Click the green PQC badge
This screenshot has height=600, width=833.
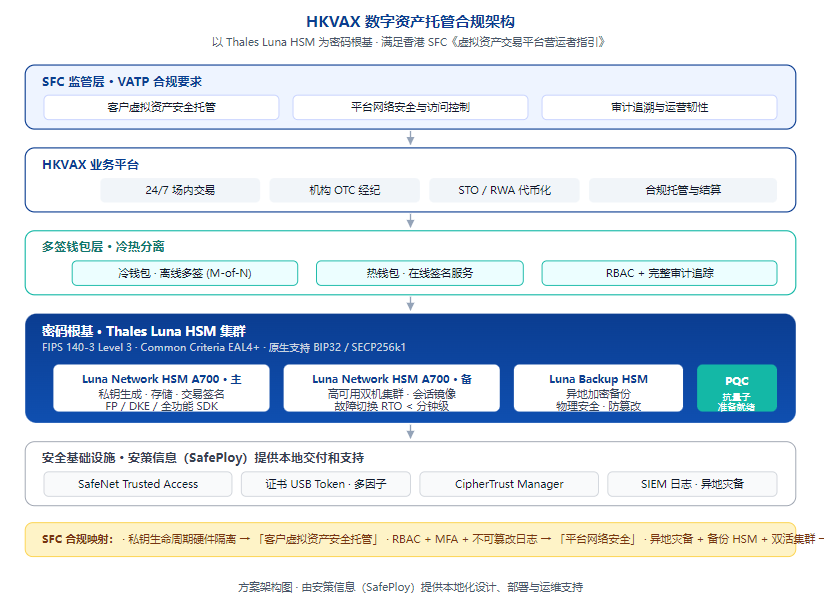(x=737, y=388)
